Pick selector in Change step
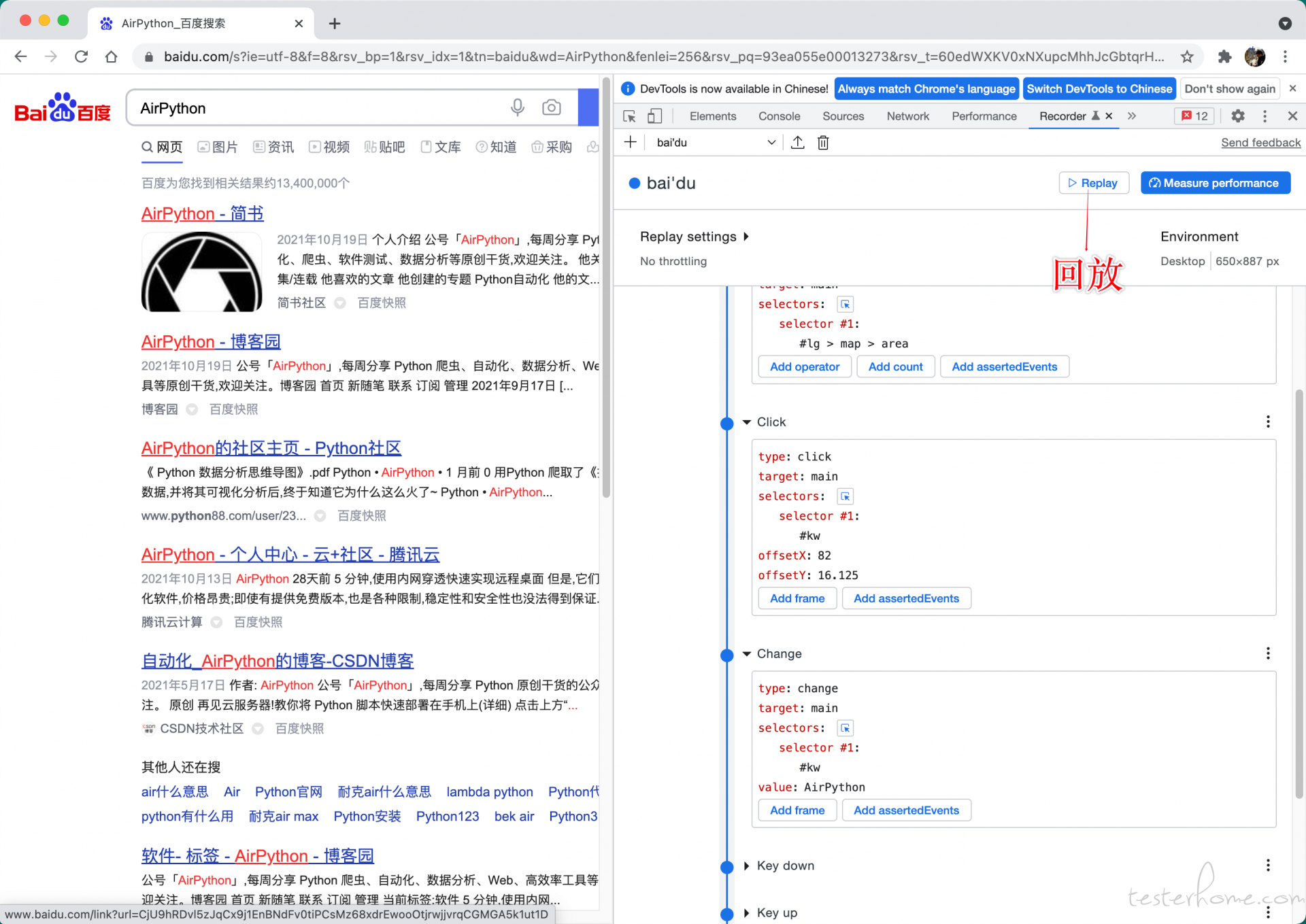This screenshot has width=1306, height=924. point(845,728)
